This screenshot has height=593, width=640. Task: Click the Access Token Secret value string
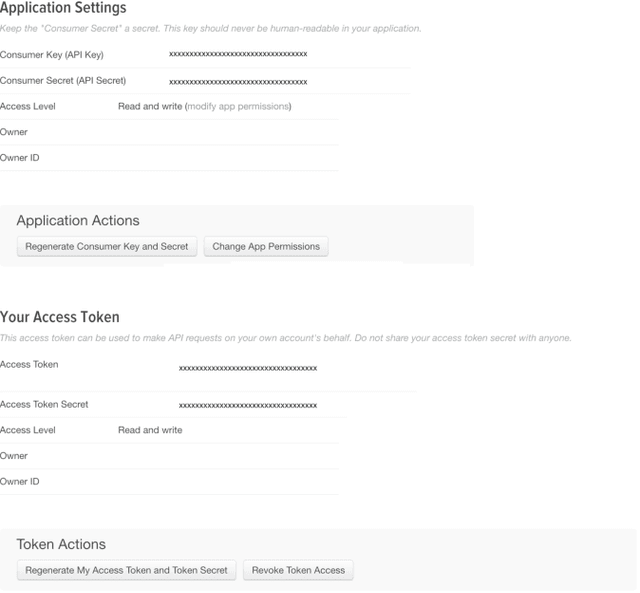click(x=248, y=405)
